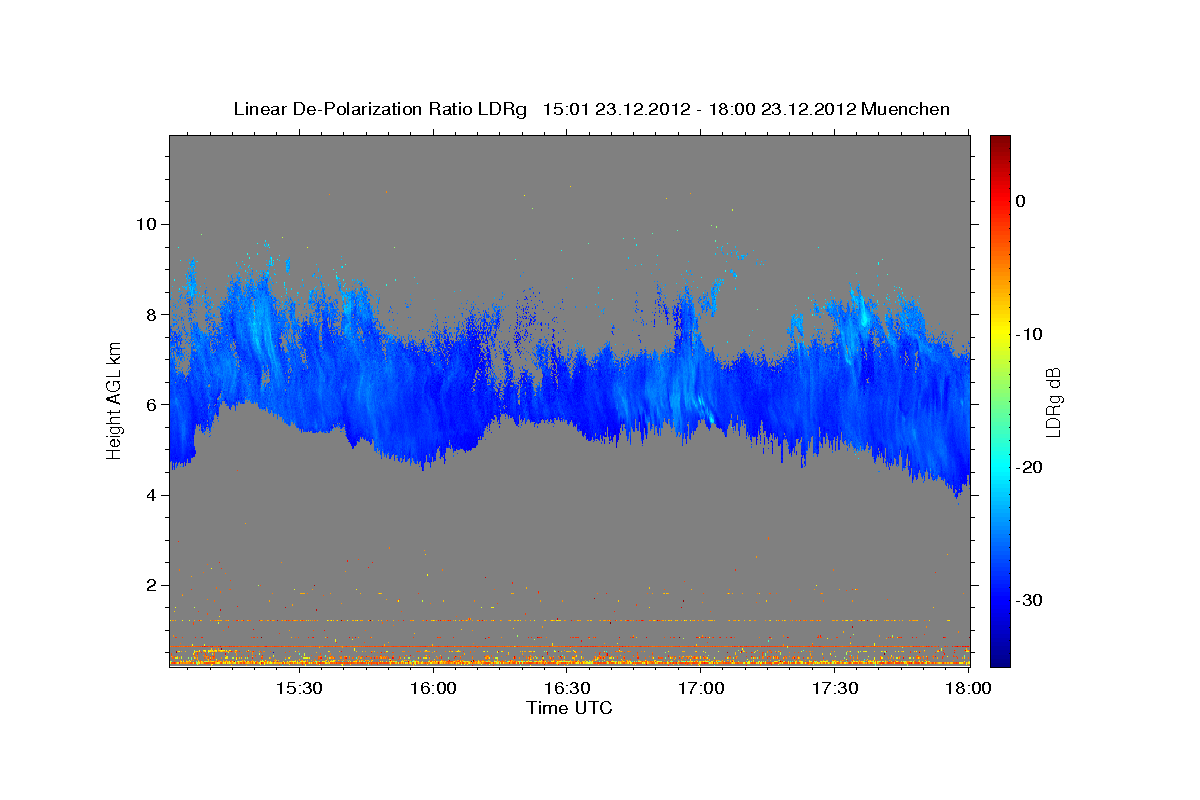Click the 'Time UTC' axis label
This screenshot has height=800, width=1200.
tap(569, 708)
